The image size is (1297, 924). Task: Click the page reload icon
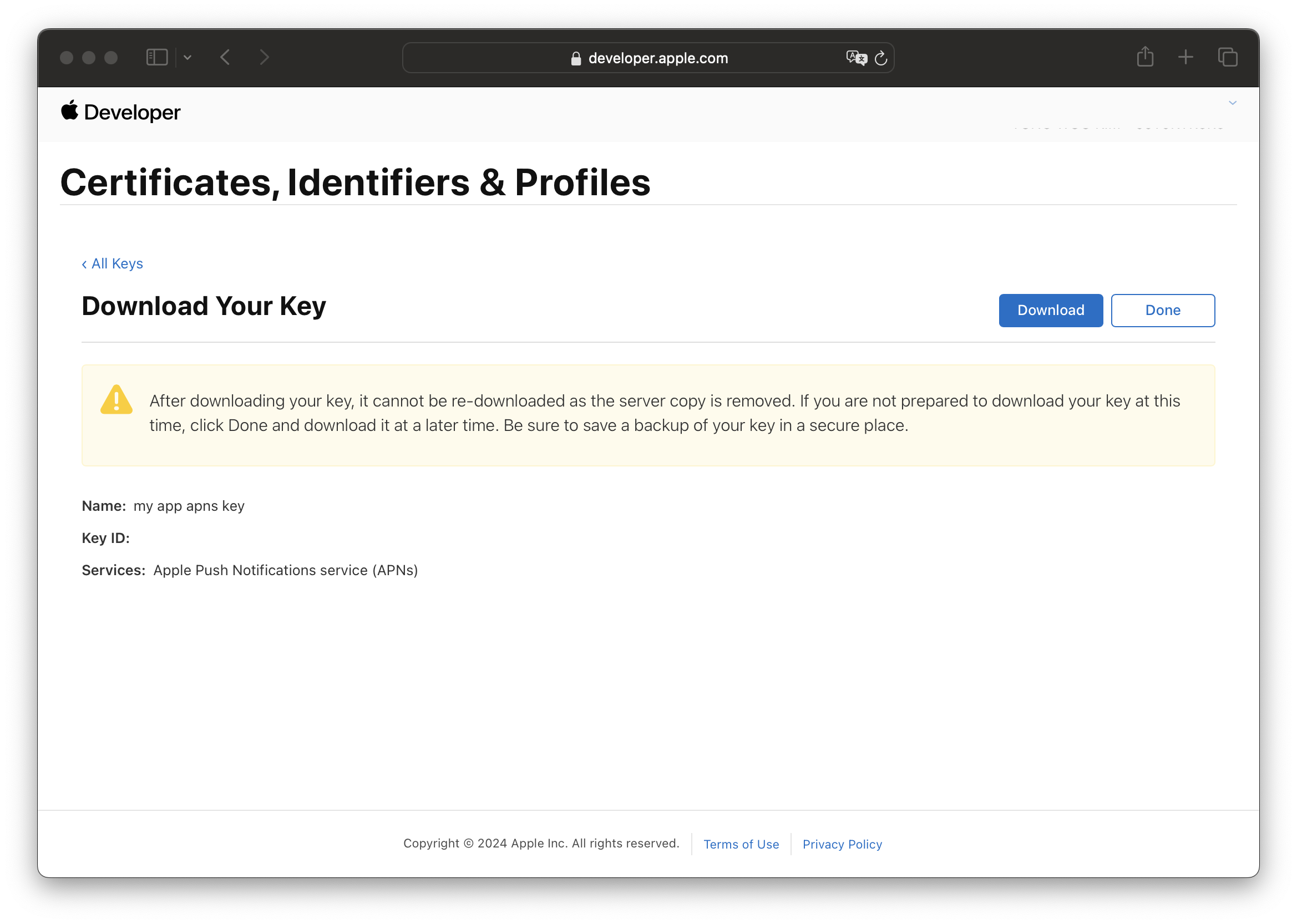[x=881, y=57]
